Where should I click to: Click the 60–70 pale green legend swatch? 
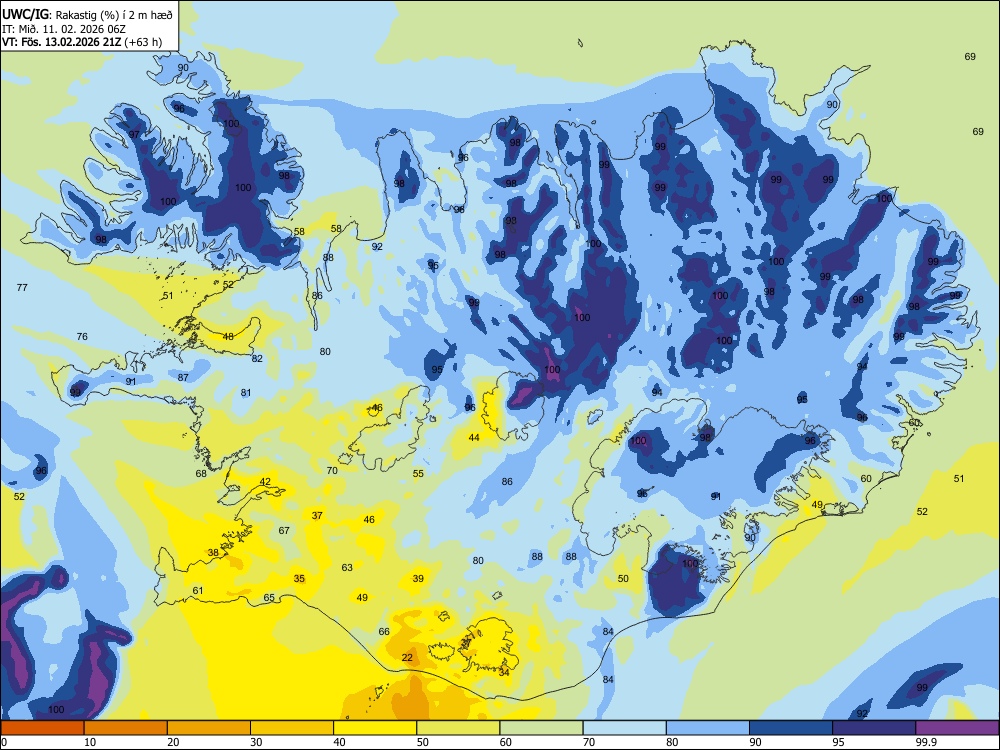pos(541,728)
